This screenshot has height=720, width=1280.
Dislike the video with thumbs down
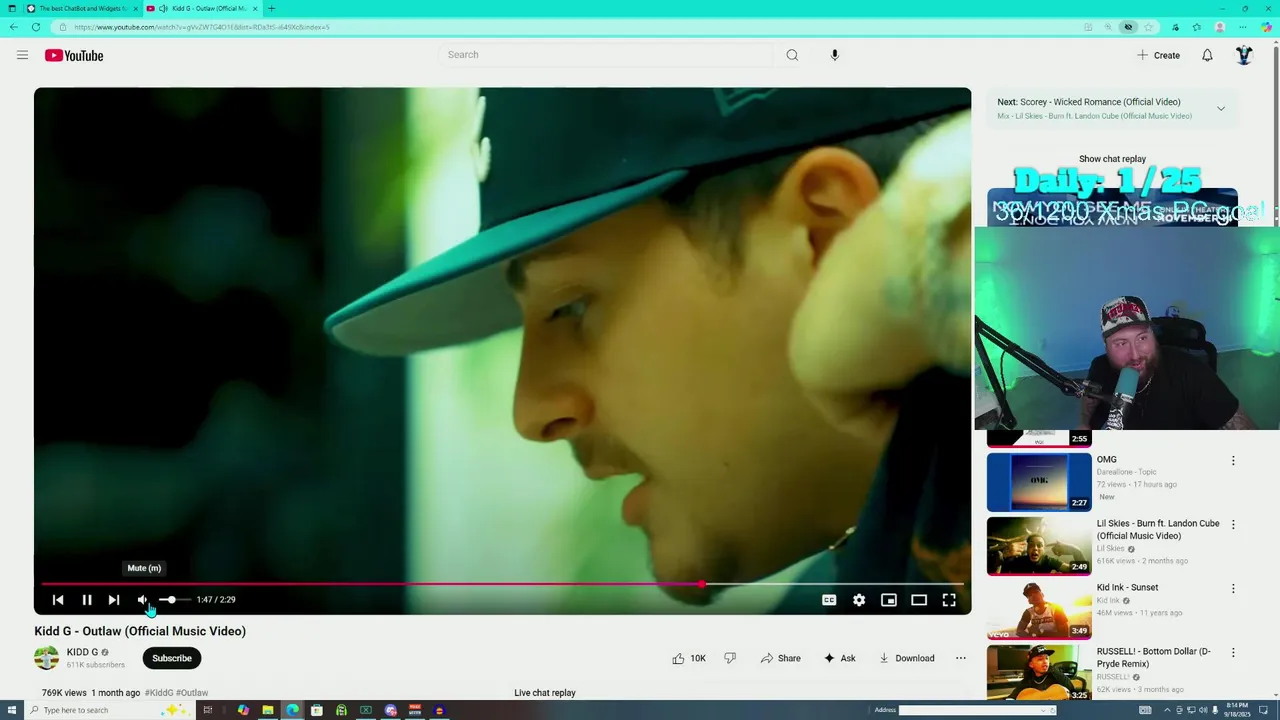pos(730,658)
